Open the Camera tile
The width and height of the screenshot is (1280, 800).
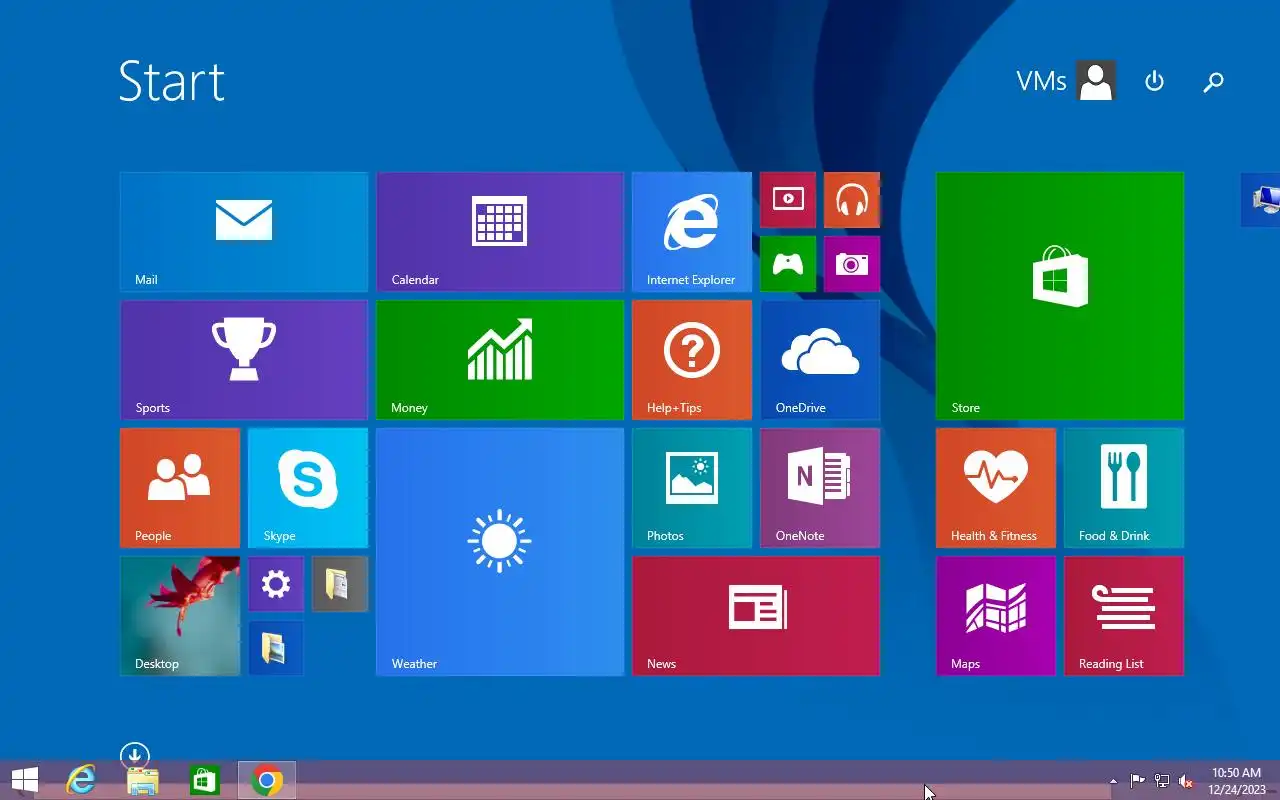(x=852, y=264)
